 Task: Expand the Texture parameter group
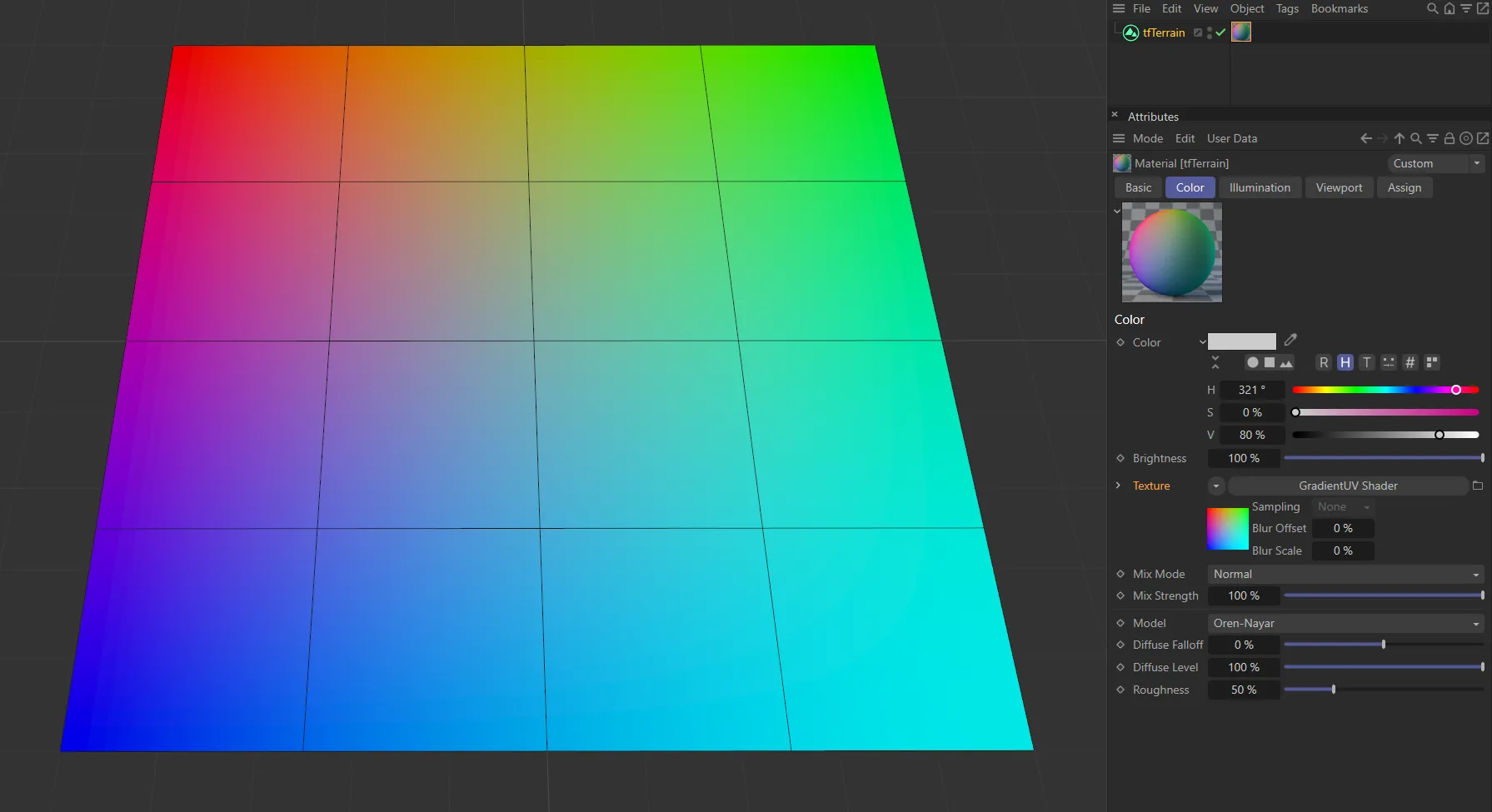coord(1118,486)
